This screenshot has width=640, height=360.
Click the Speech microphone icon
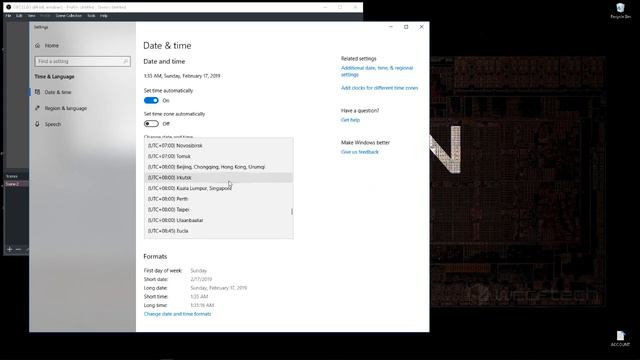click(x=38, y=124)
